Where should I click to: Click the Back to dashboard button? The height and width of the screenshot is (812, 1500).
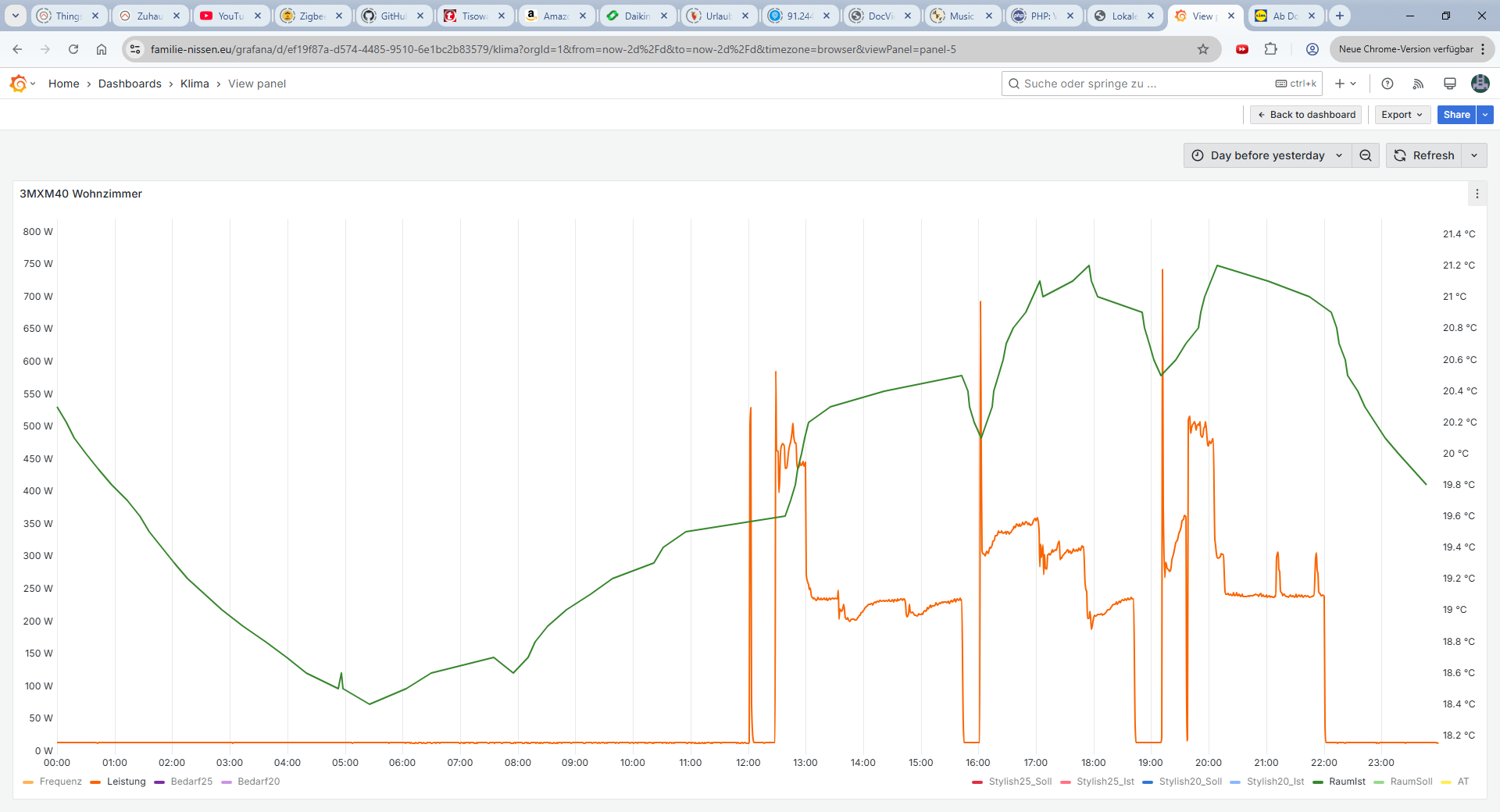point(1305,115)
